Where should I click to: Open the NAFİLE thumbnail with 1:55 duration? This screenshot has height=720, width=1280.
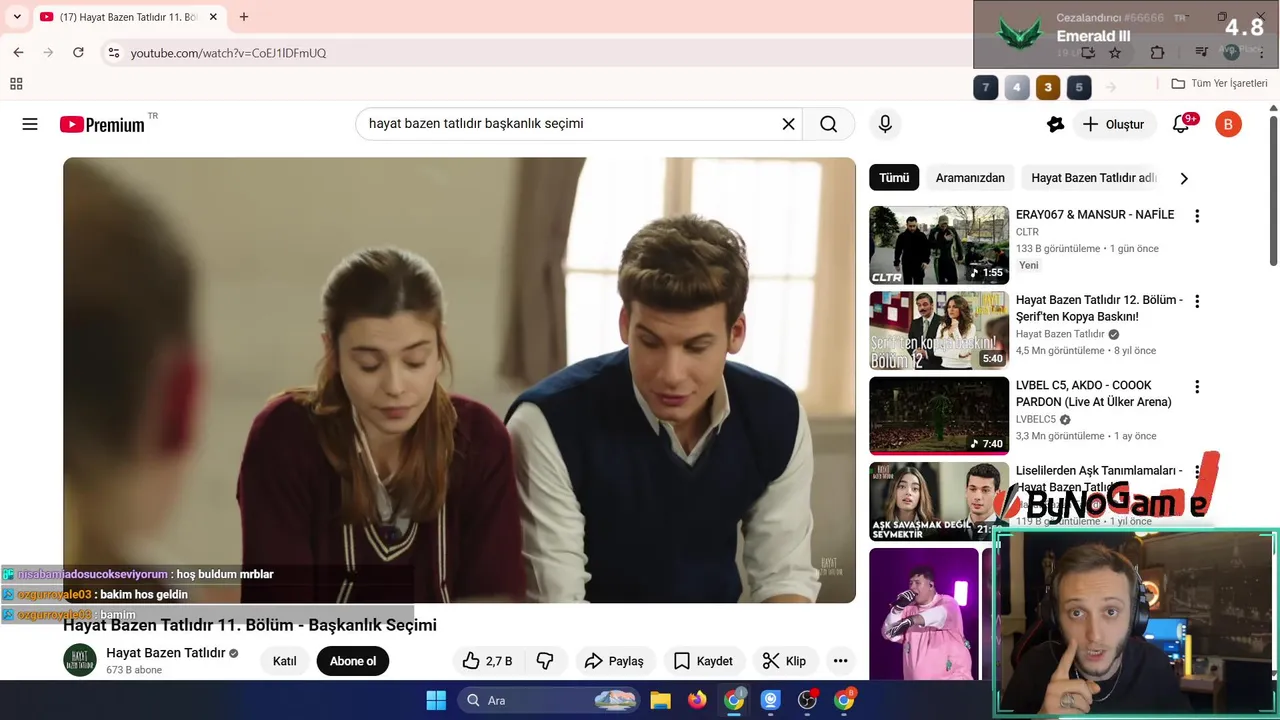coord(939,245)
